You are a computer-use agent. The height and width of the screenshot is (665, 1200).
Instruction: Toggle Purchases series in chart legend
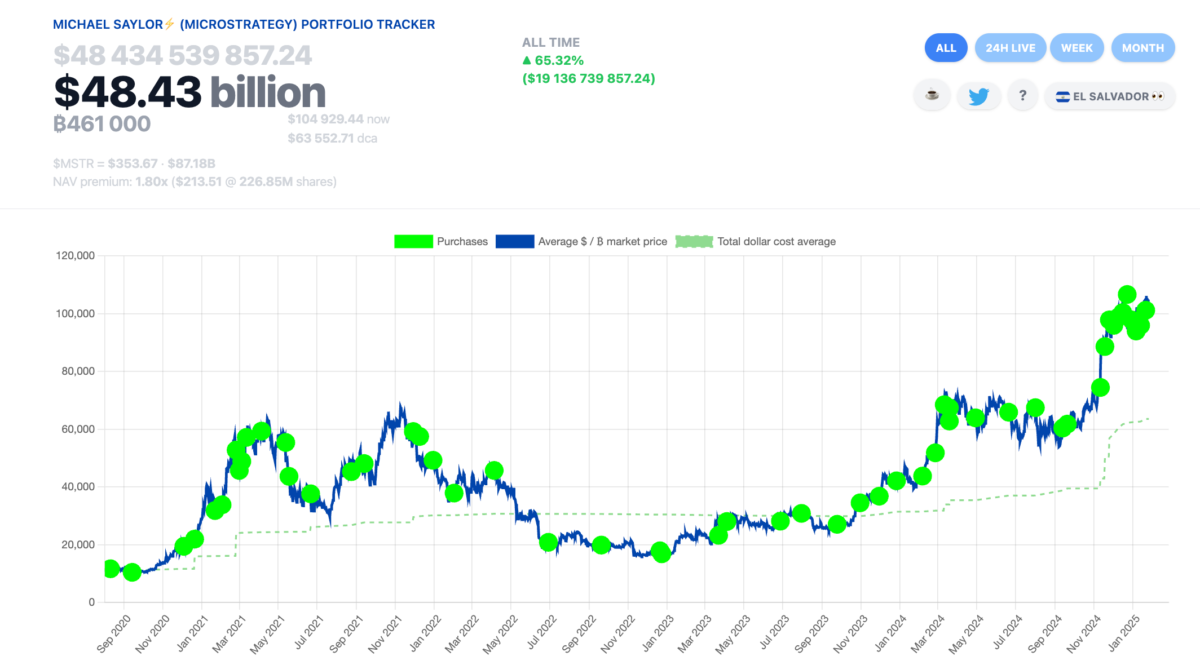441,241
